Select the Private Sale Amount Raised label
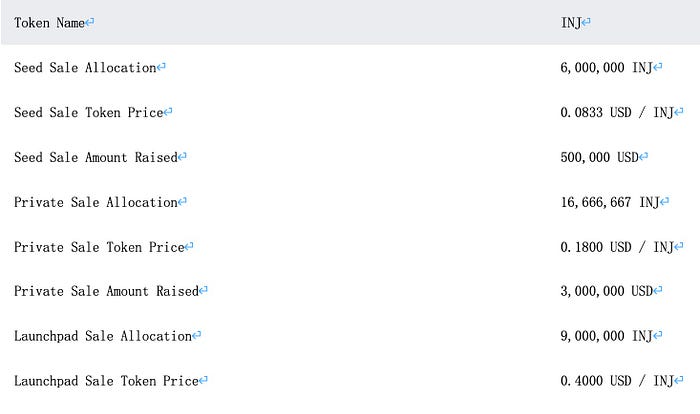700x414 pixels. [106, 291]
